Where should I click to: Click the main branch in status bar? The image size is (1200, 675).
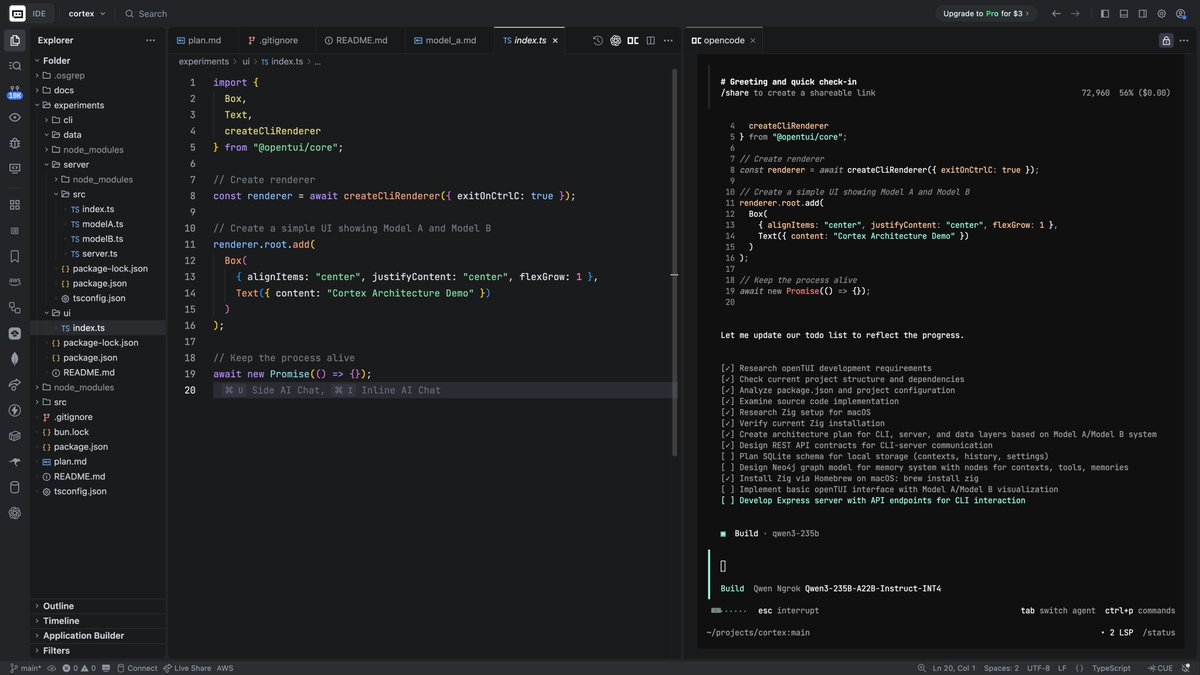click(x=25, y=668)
